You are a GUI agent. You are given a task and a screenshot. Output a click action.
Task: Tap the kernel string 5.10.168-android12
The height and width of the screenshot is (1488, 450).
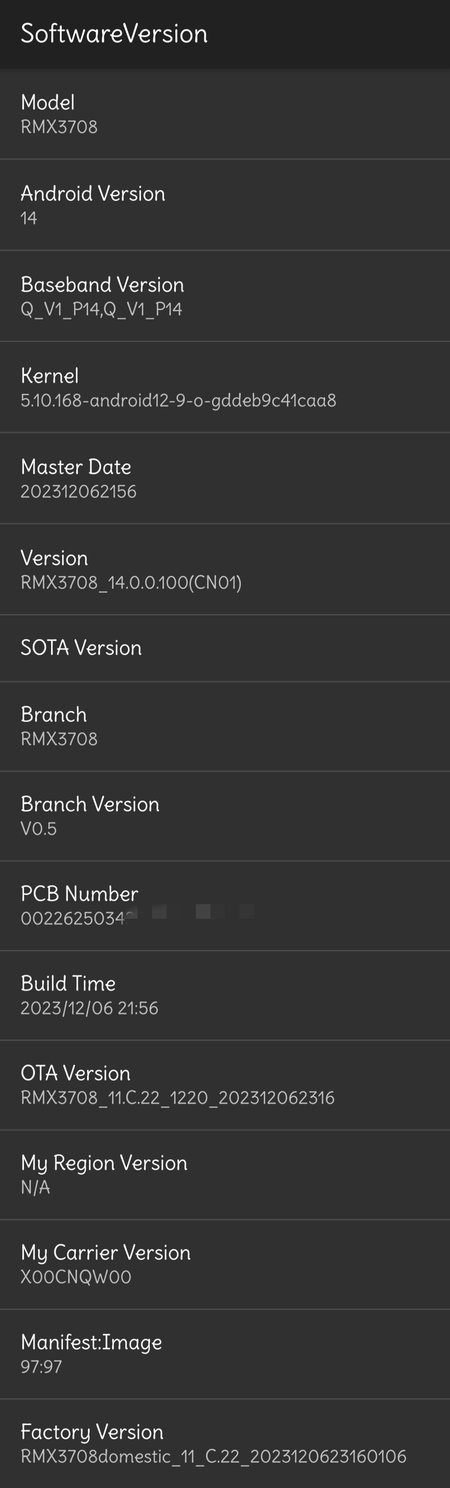178,401
